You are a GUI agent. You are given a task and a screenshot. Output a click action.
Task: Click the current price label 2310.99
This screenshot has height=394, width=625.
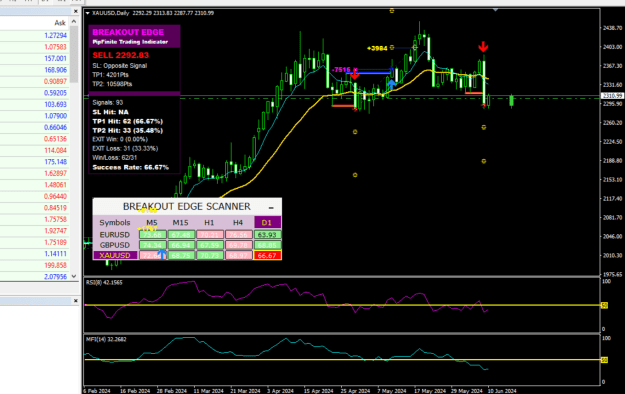coord(612,96)
